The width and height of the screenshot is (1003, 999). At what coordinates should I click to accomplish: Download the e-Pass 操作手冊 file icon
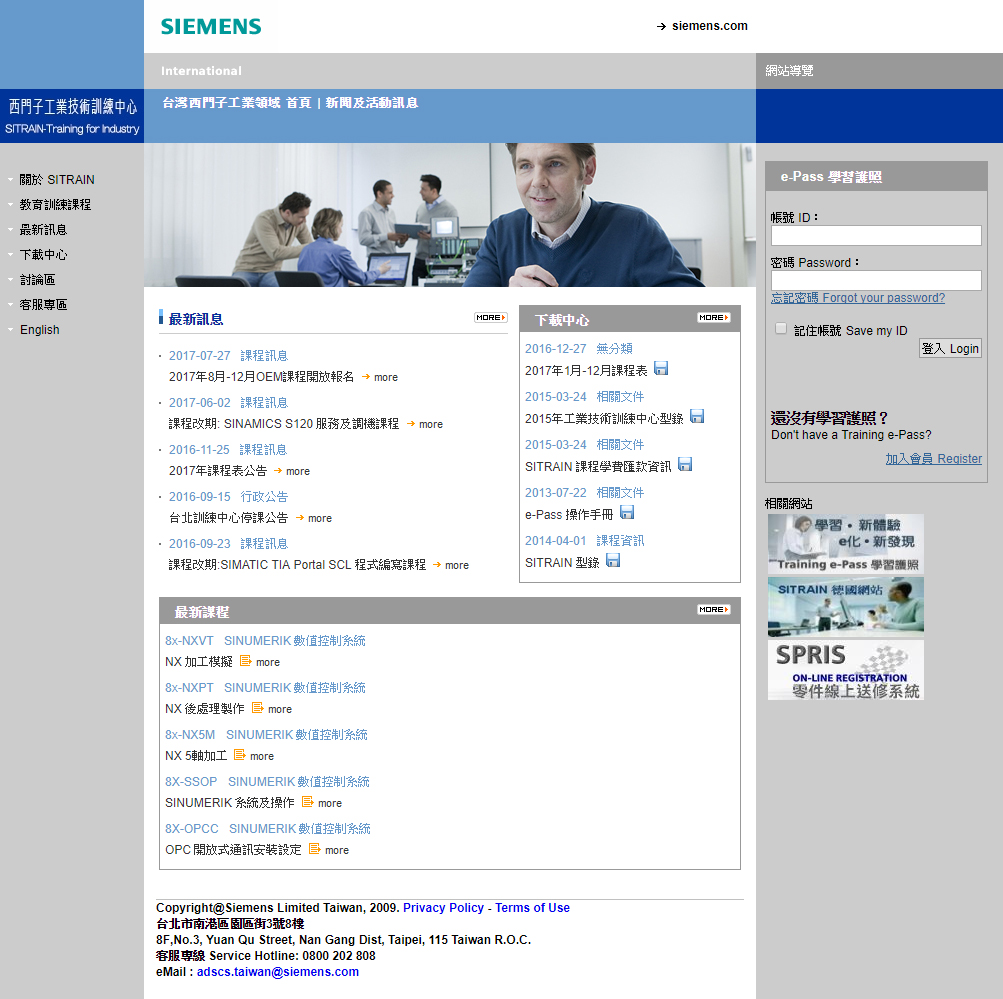pos(627,513)
